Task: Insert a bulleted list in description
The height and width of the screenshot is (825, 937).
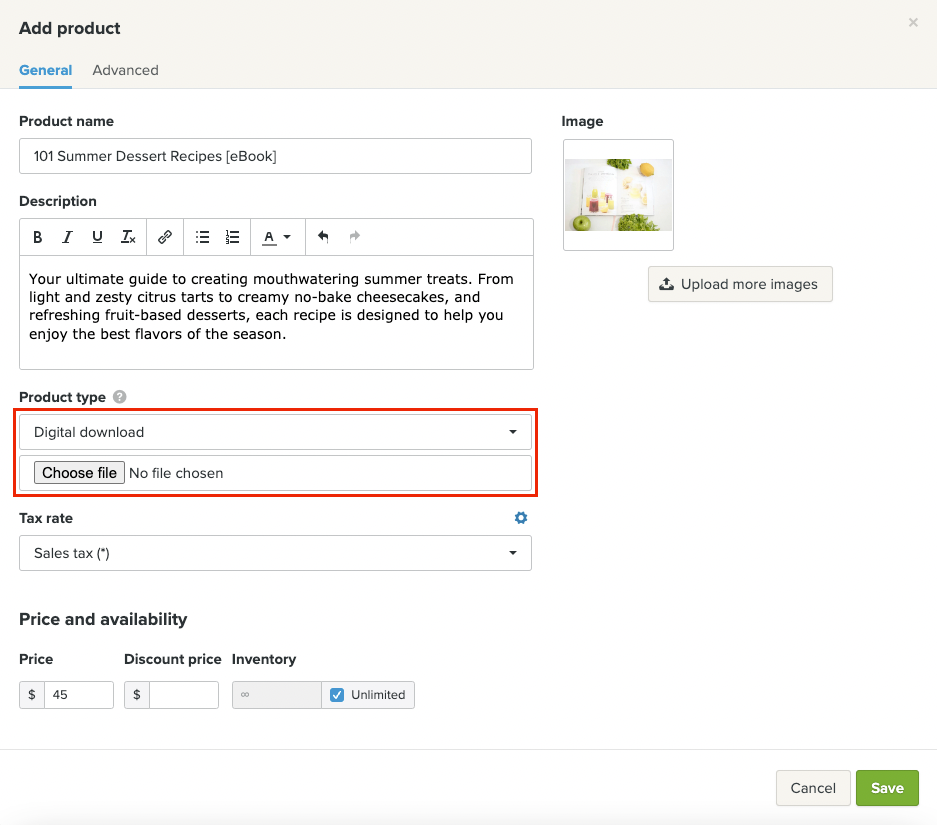Action: coord(202,237)
